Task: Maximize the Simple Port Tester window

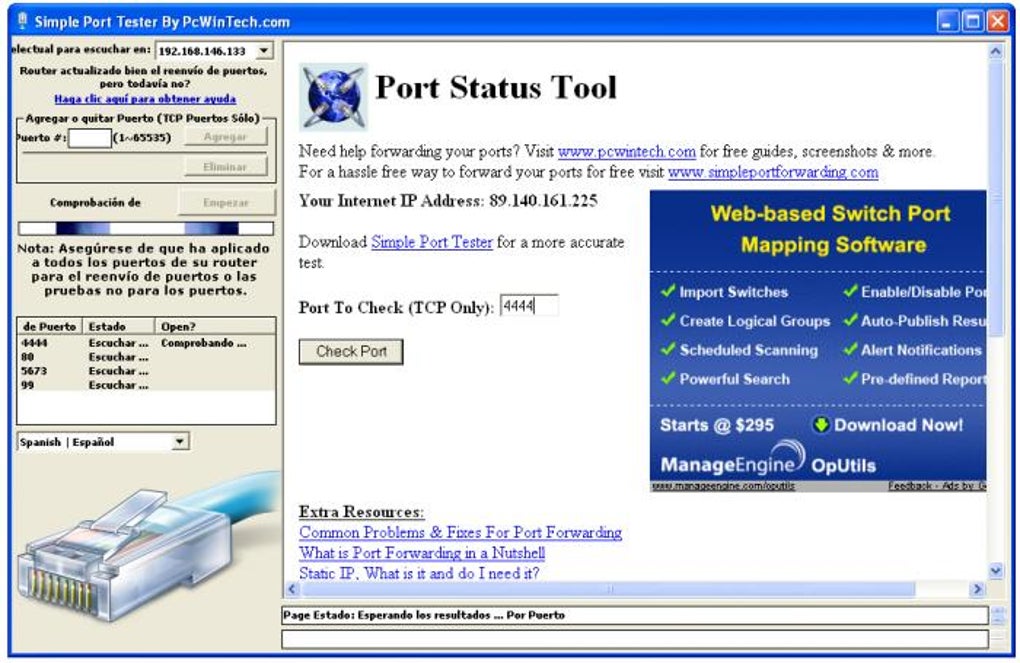Action: click(973, 21)
